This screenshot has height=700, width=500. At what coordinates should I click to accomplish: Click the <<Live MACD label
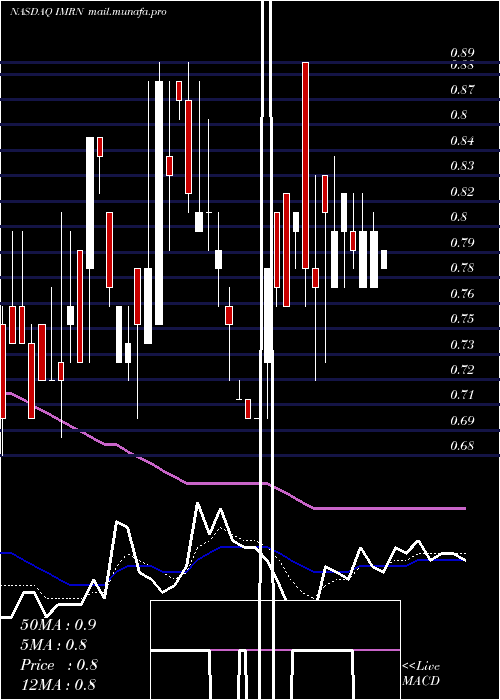tap(421, 674)
